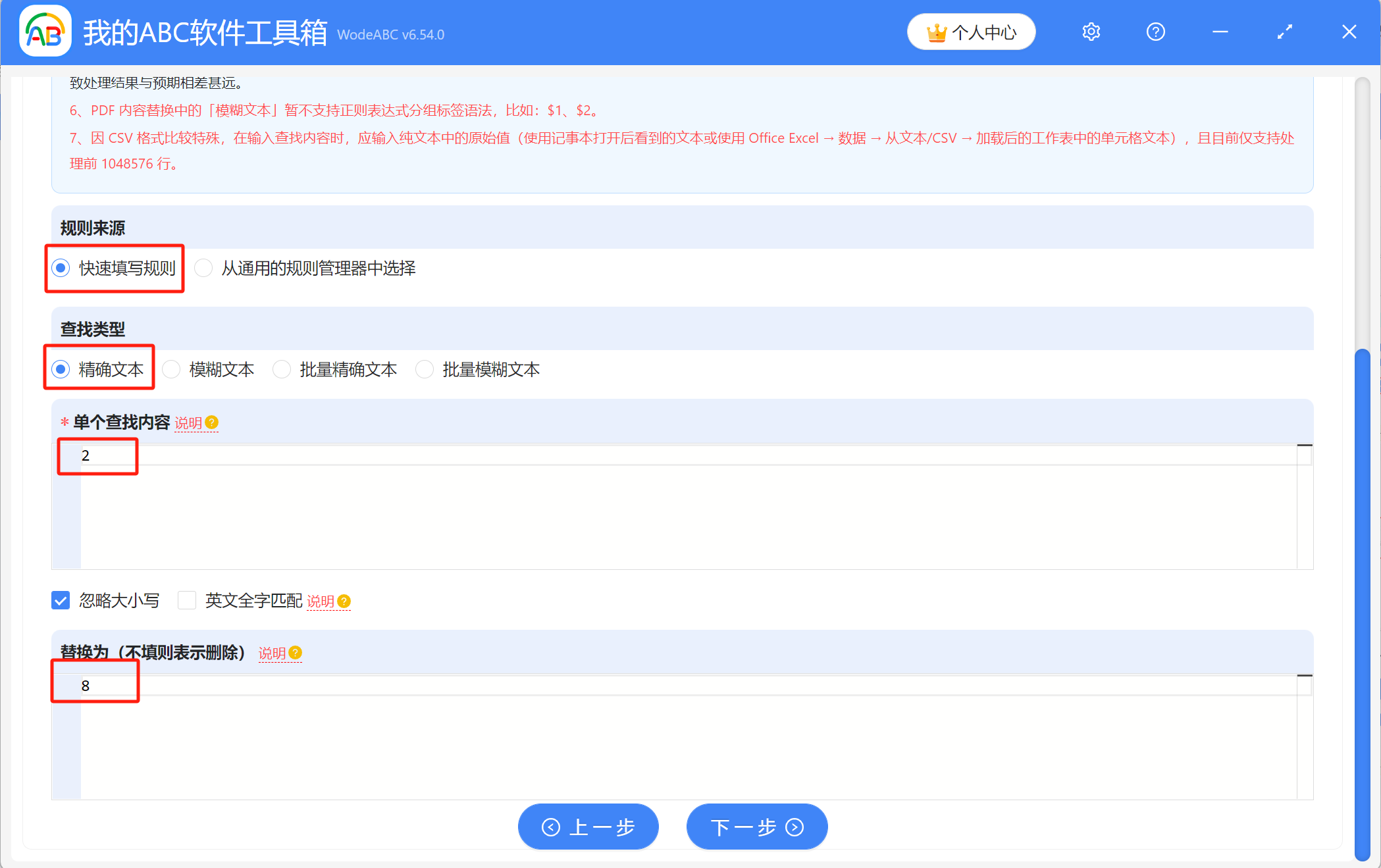Enable 英文全字匹配 checkbox

point(187,600)
